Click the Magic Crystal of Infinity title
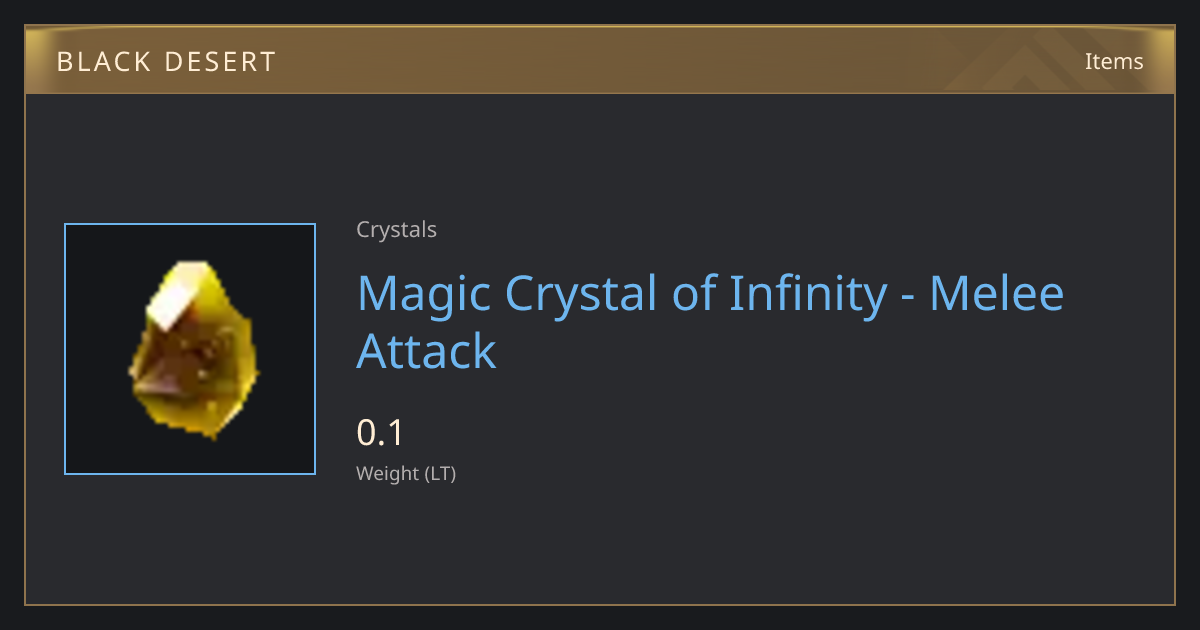 (710, 322)
